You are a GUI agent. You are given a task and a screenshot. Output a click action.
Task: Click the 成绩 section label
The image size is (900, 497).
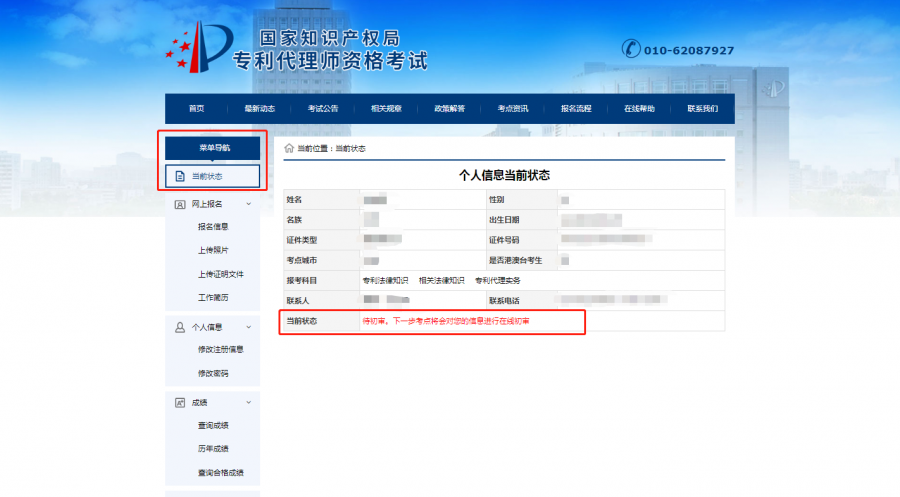[199, 402]
